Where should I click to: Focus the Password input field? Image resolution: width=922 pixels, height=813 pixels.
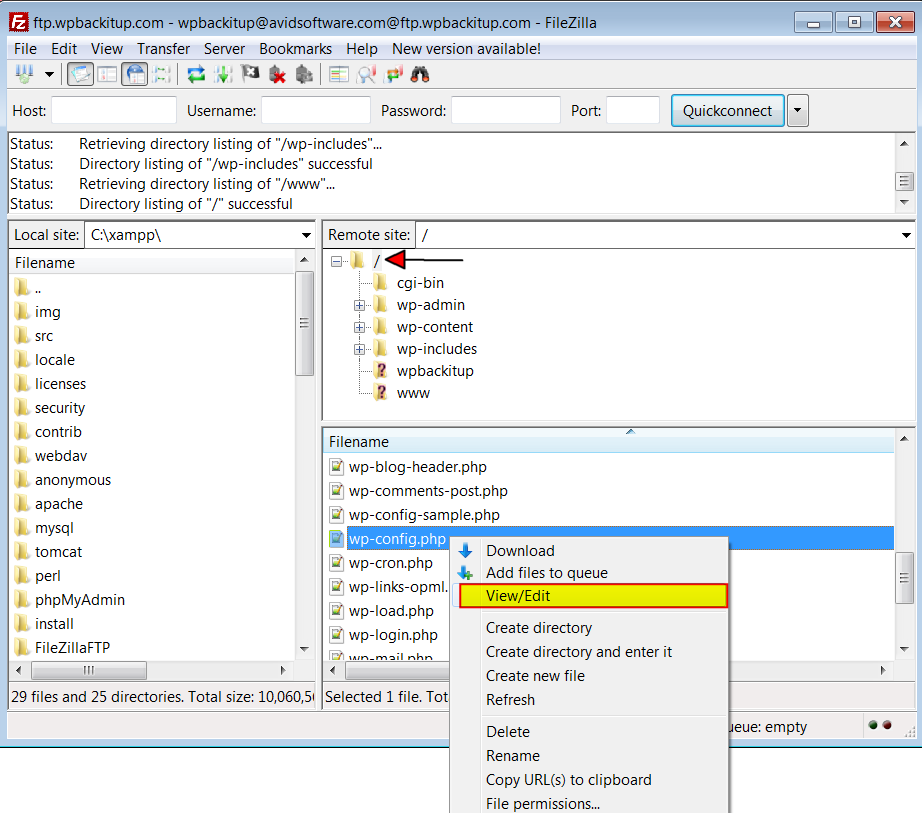tap(506, 111)
